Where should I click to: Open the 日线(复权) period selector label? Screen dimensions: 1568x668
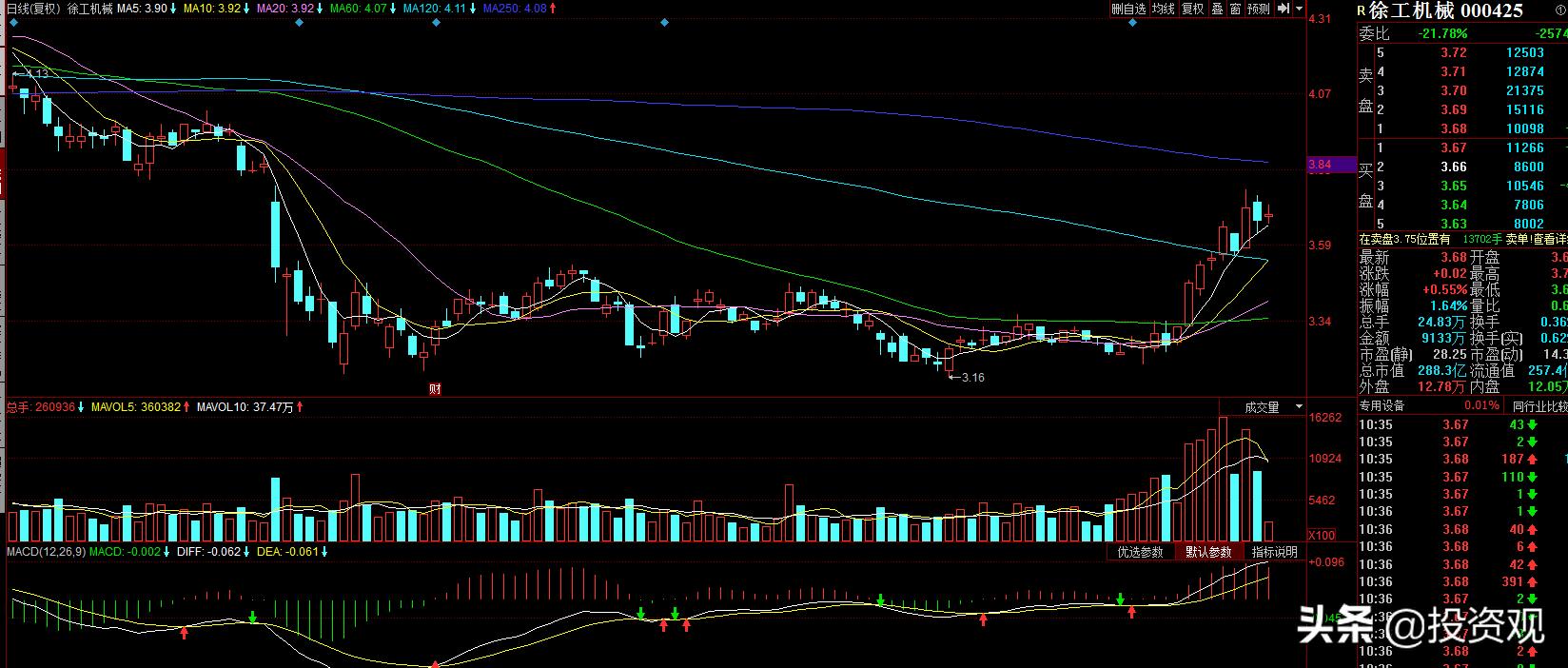[x=32, y=9]
